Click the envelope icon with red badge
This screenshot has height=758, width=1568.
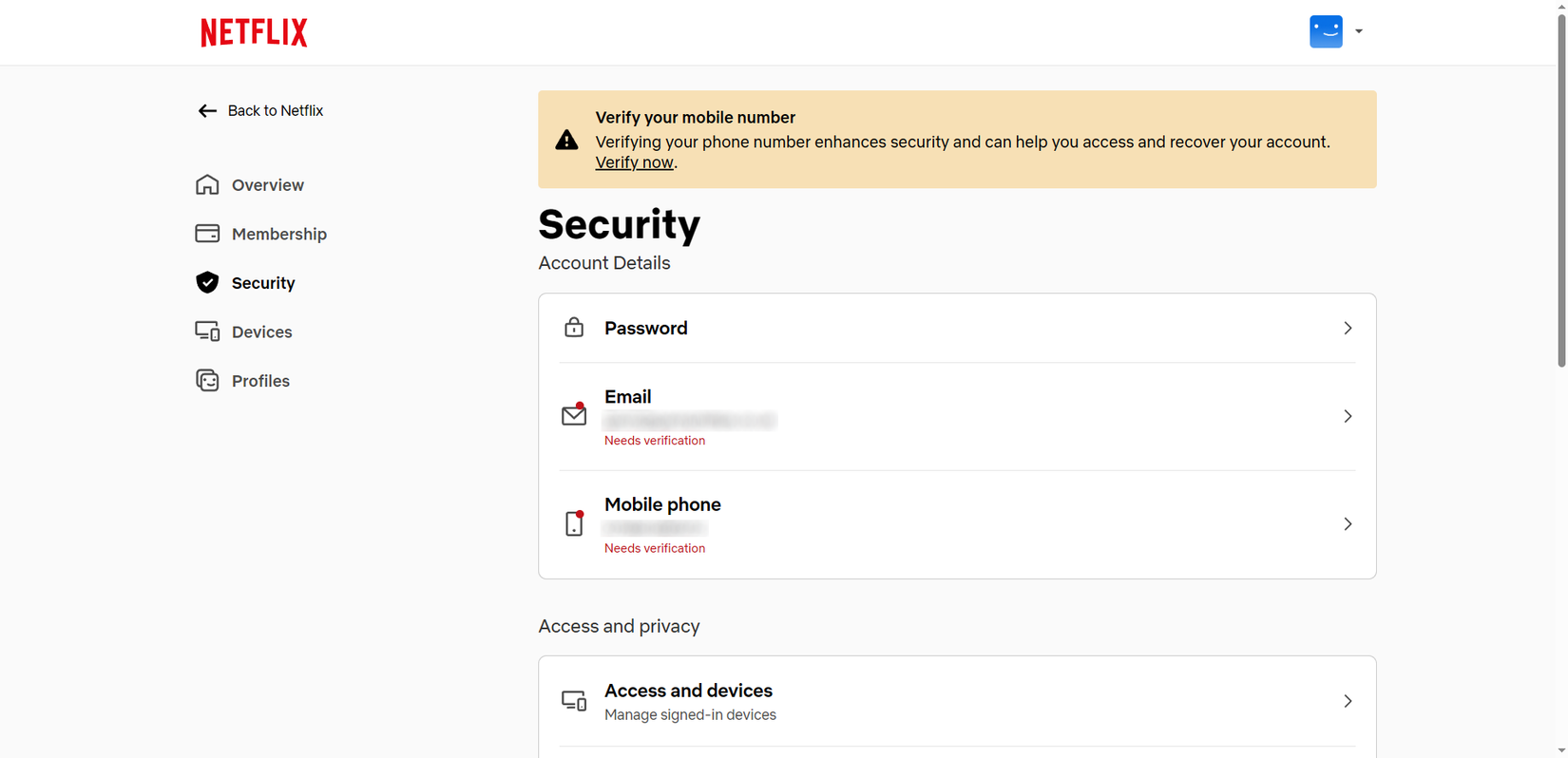[x=574, y=415]
